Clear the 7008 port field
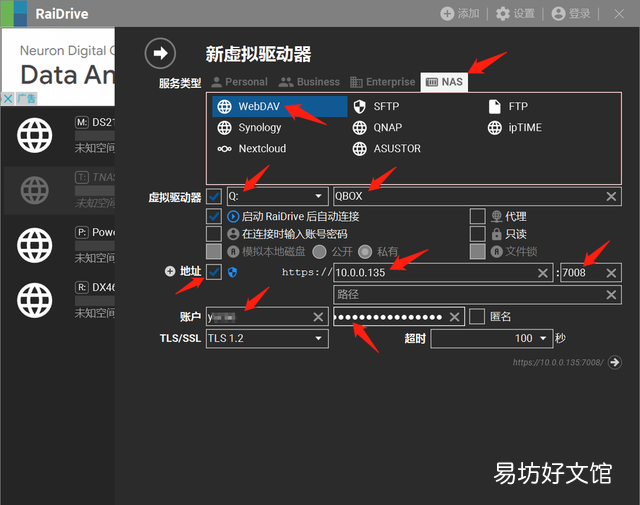The width and height of the screenshot is (640, 505). click(x=611, y=273)
